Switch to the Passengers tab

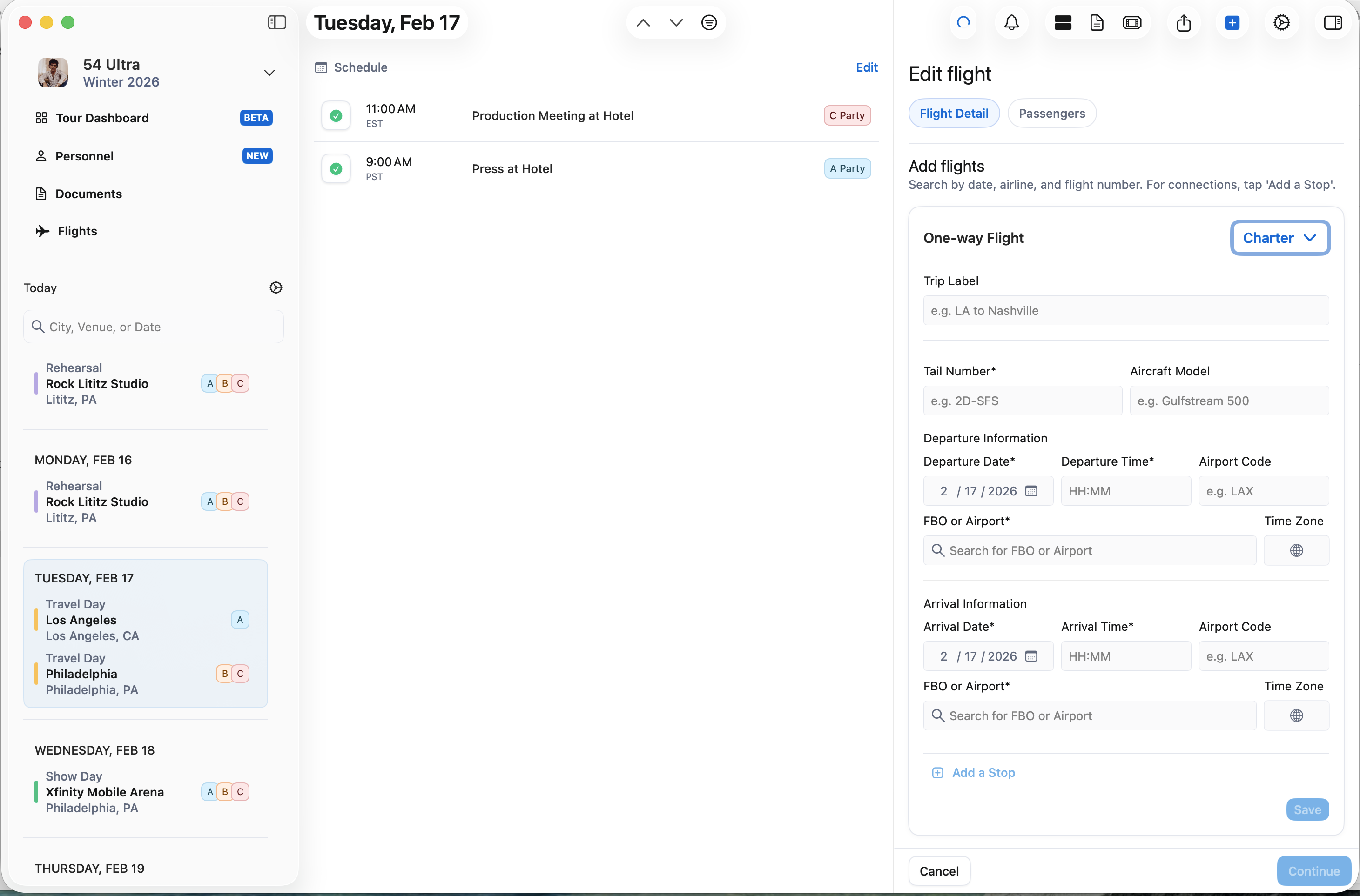pos(1051,113)
